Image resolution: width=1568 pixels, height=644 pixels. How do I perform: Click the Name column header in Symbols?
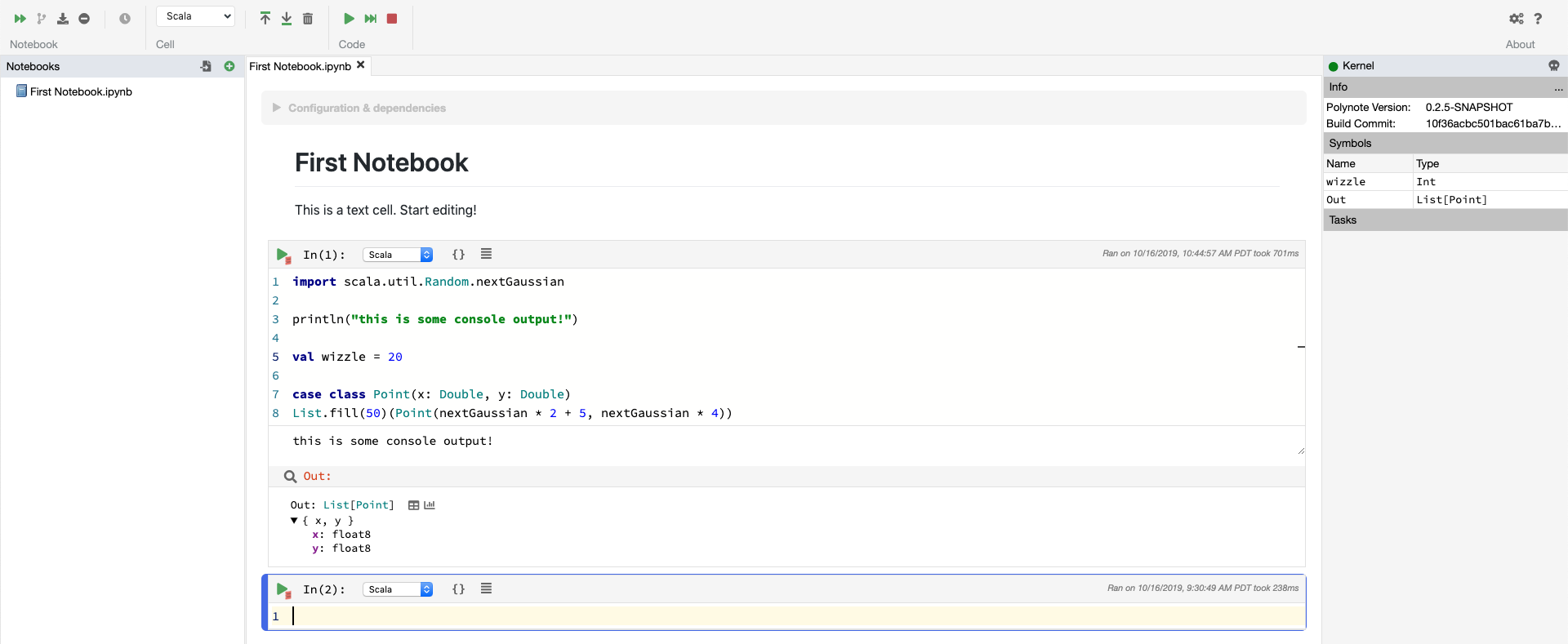tap(1341, 163)
